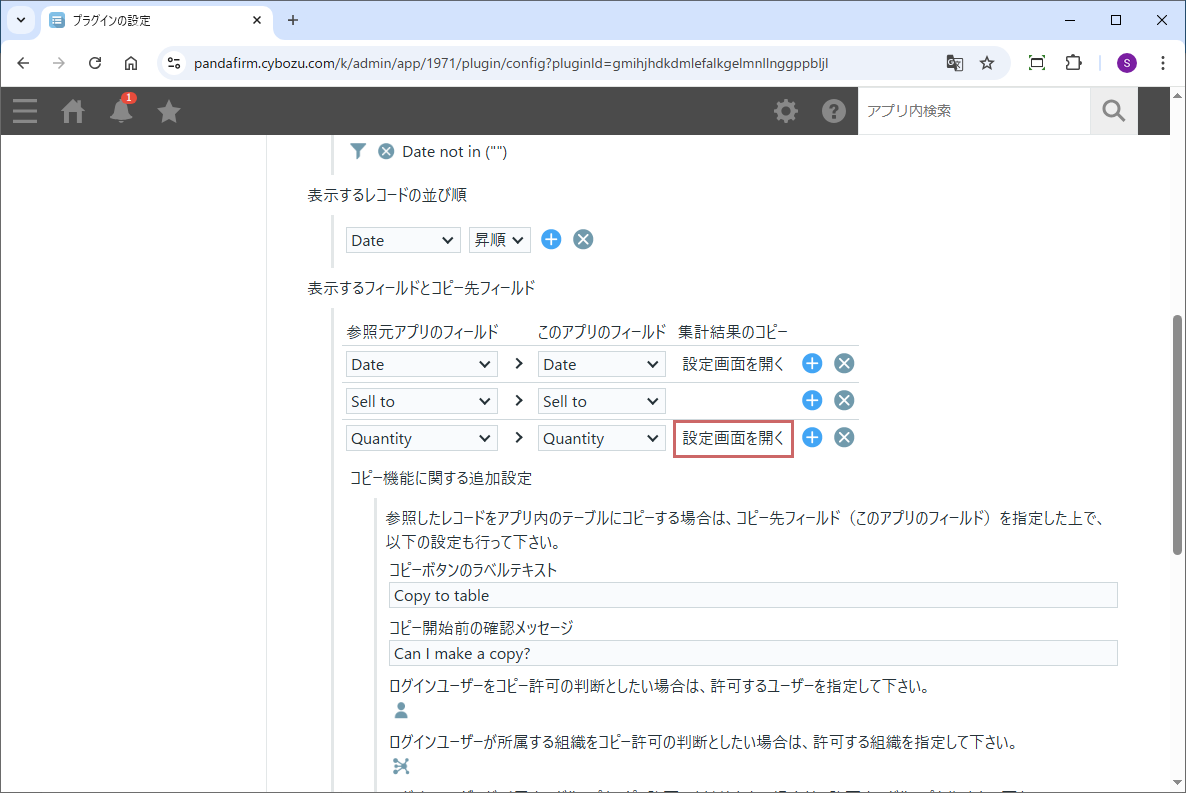Open the filter funnel icon

click(x=358, y=151)
